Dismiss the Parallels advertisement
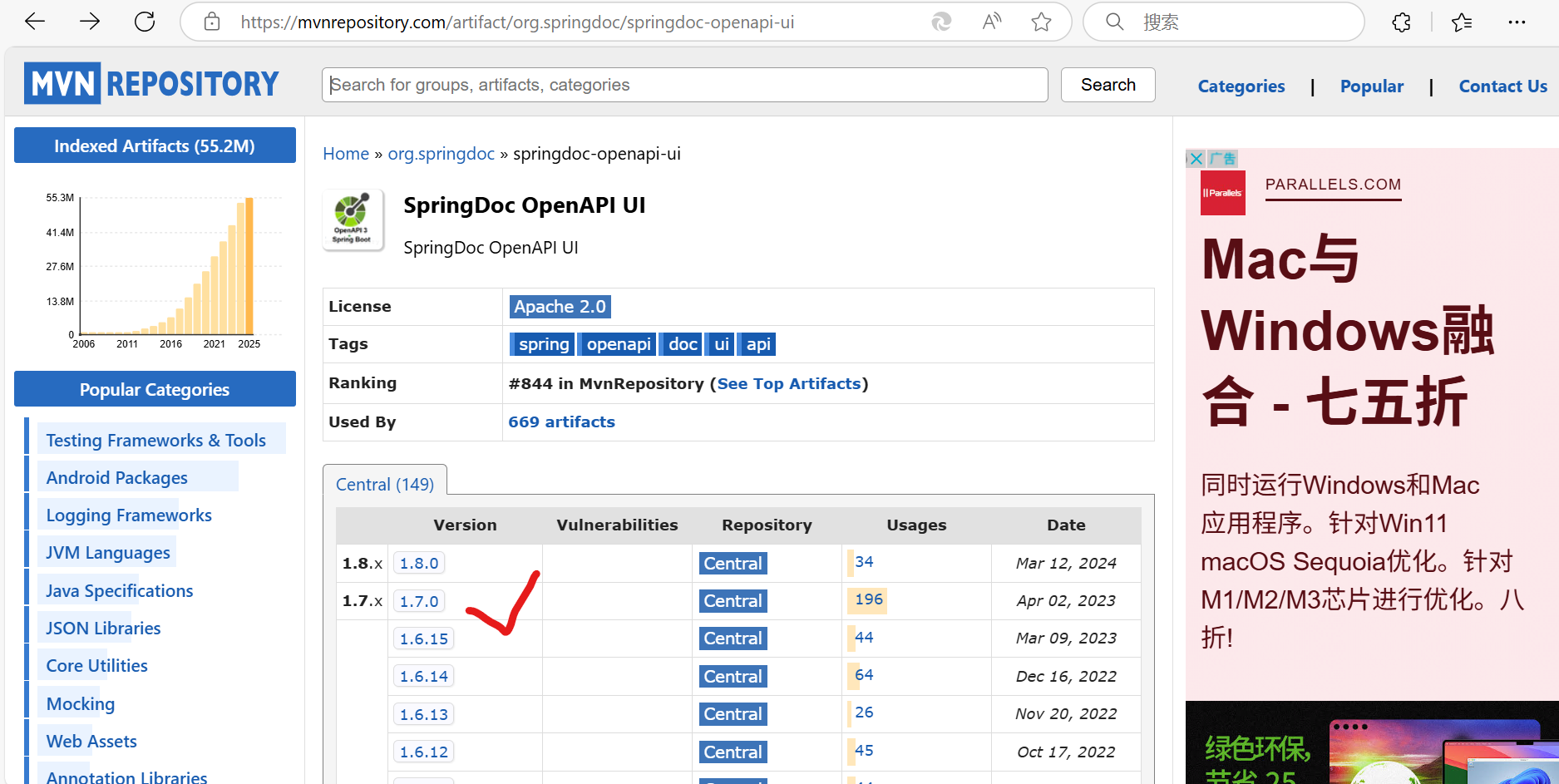 pos(1196,158)
